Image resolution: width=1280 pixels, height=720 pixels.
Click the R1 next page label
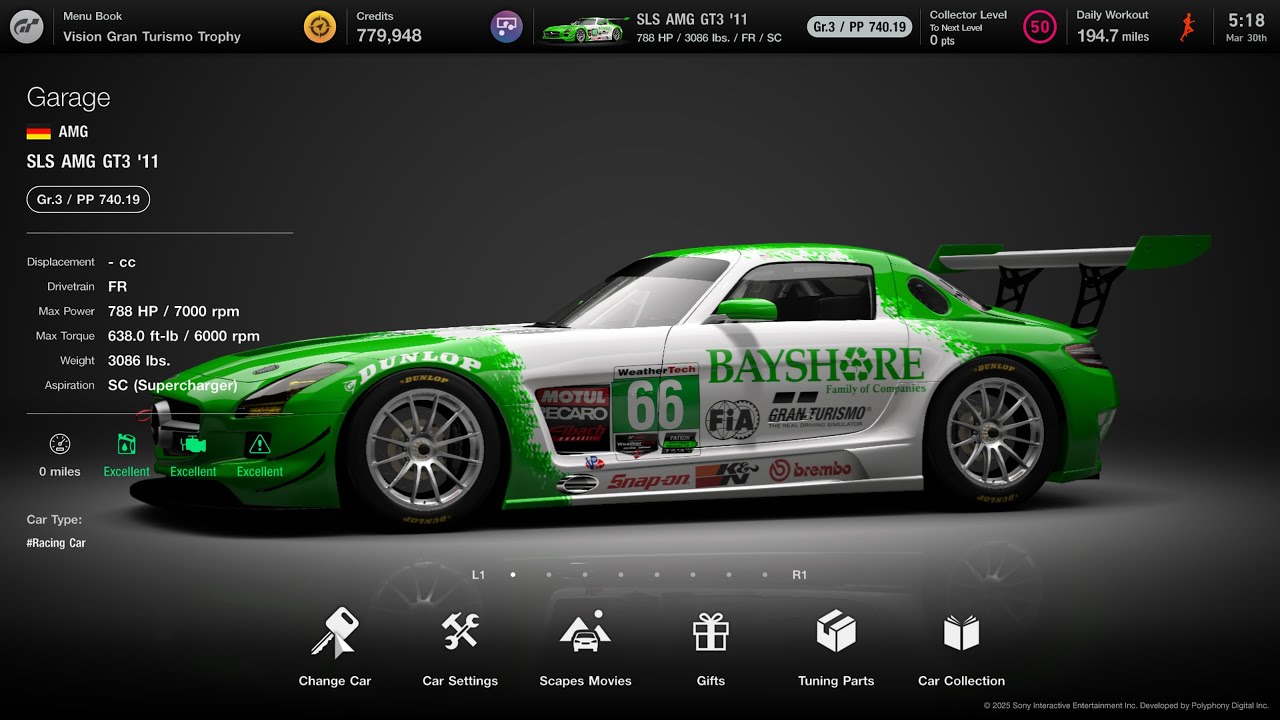pos(799,575)
